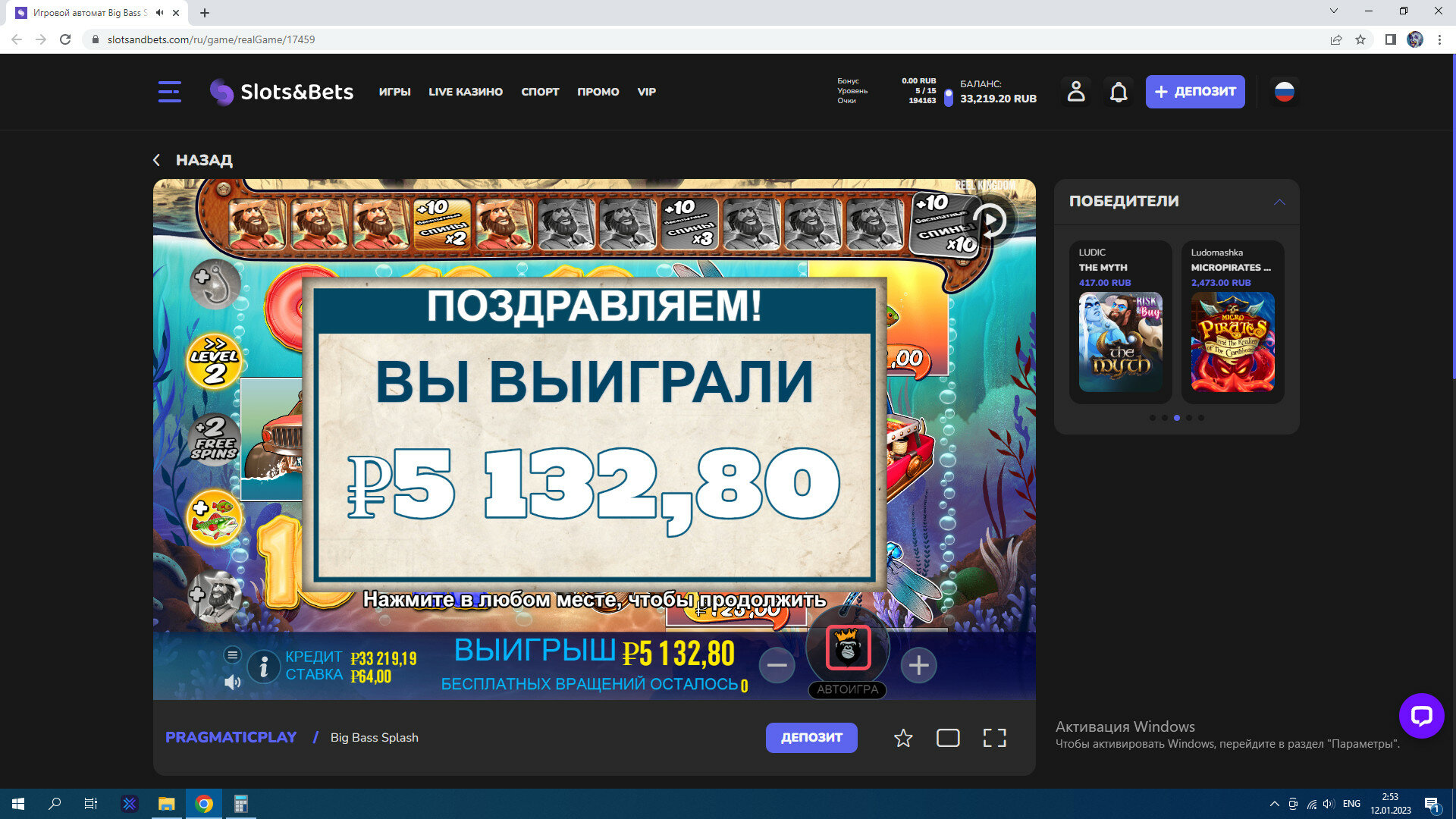Increase the bet with plus button
The height and width of the screenshot is (819, 1456).
pyautogui.click(x=918, y=666)
